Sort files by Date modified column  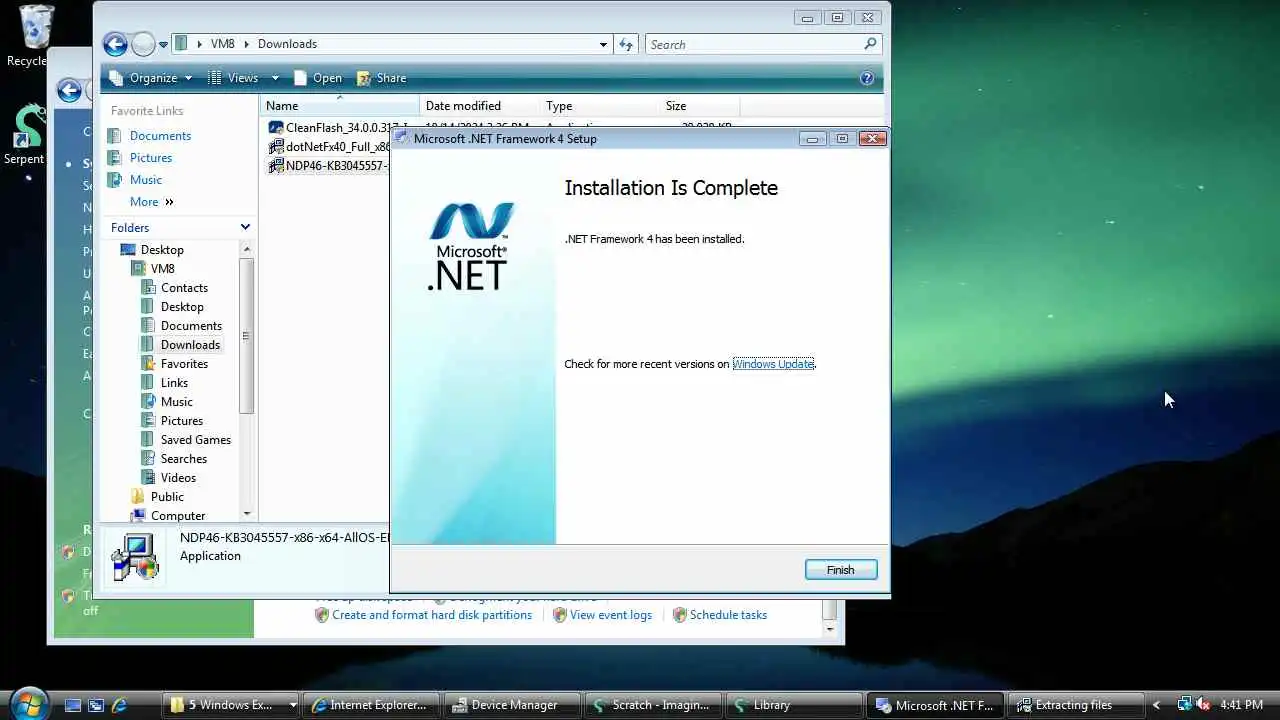pyautogui.click(x=479, y=106)
